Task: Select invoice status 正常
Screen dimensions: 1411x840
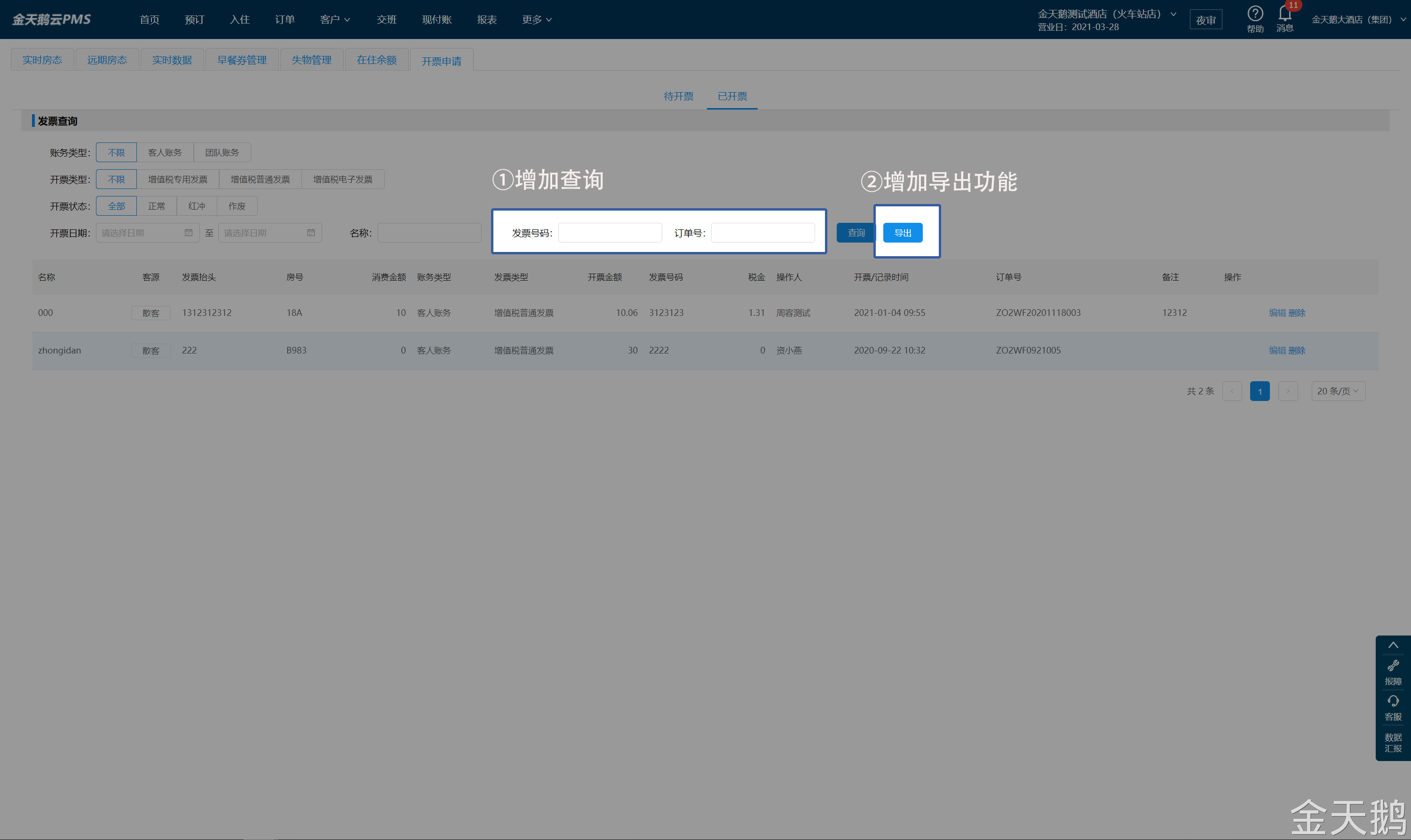Action: pos(157,206)
